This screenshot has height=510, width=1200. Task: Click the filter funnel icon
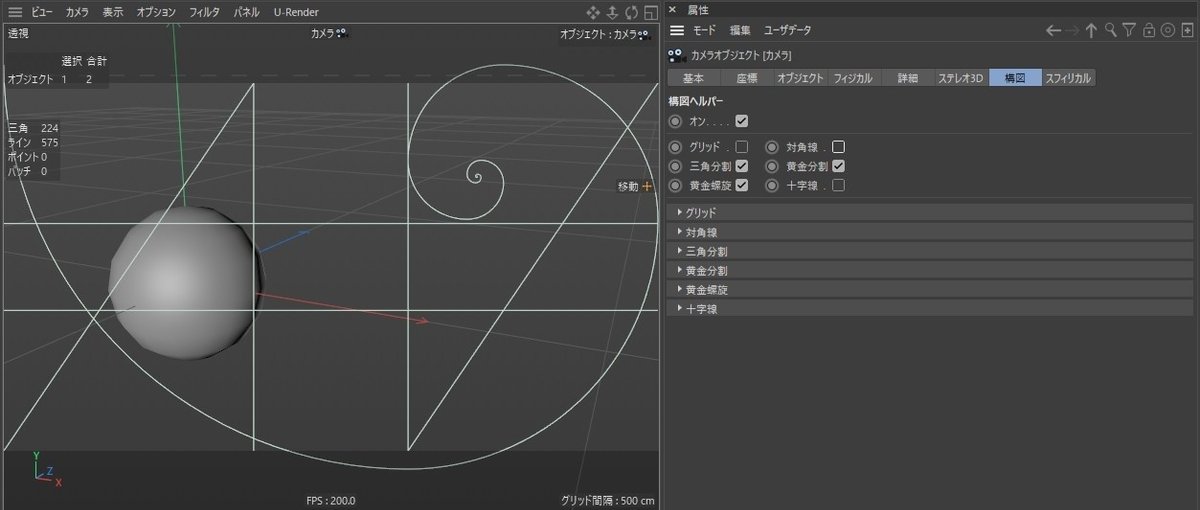pyautogui.click(x=1129, y=31)
